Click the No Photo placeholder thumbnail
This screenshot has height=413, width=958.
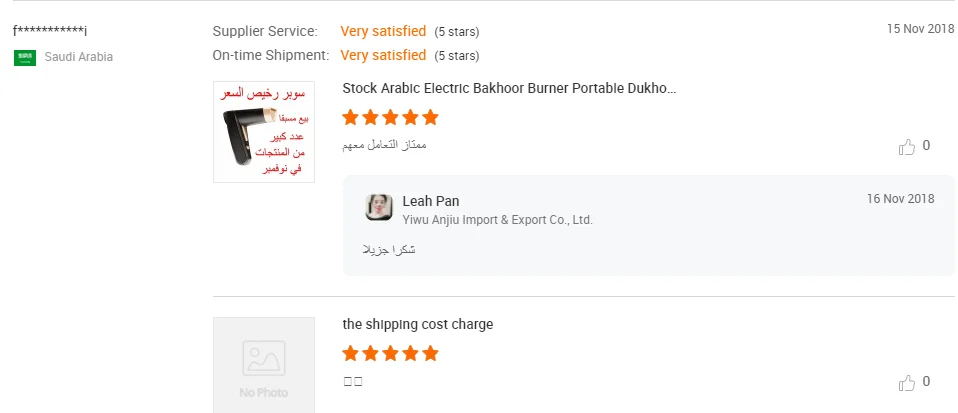click(264, 366)
